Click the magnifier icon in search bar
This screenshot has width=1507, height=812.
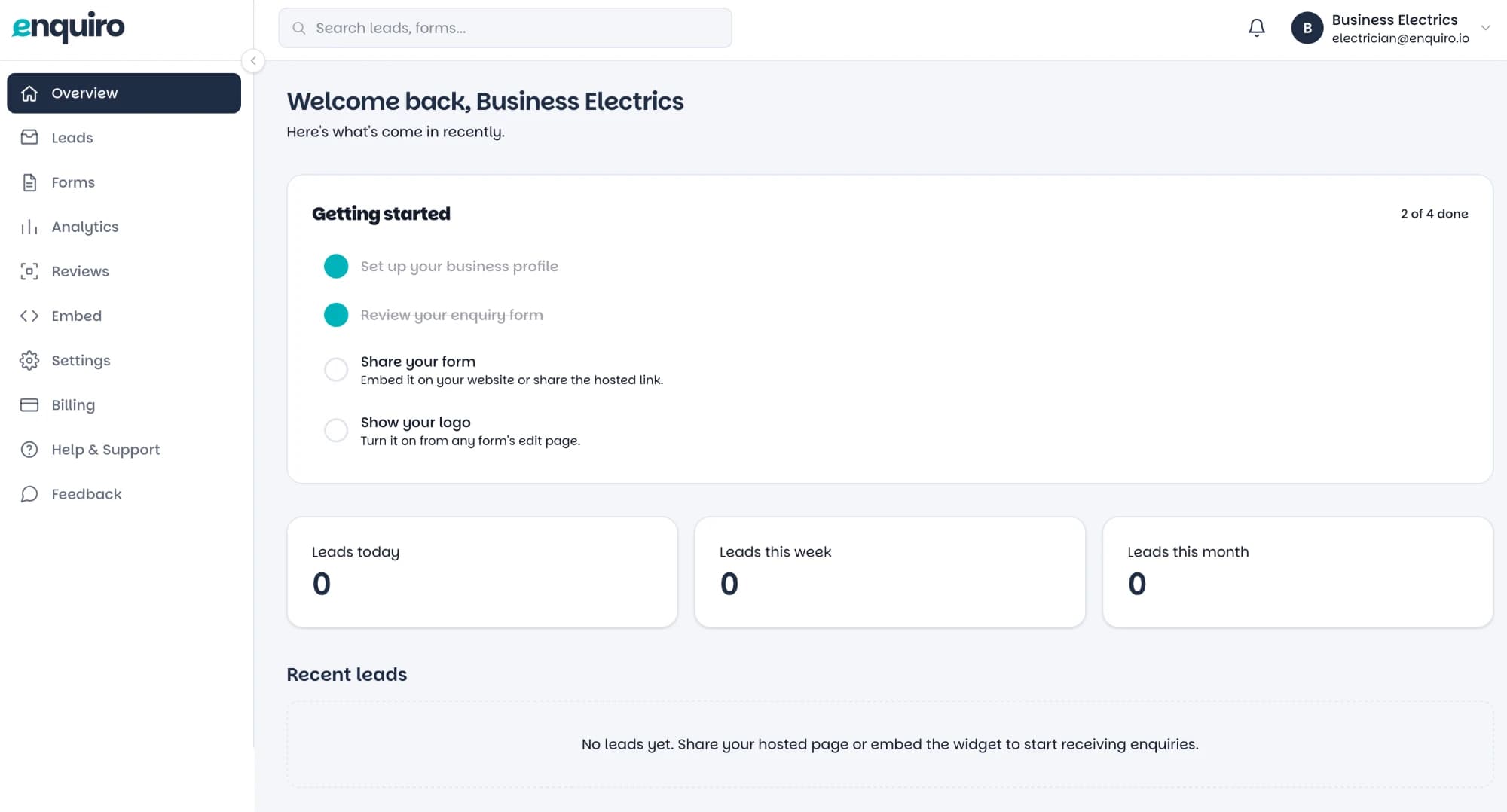coord(299,28)
